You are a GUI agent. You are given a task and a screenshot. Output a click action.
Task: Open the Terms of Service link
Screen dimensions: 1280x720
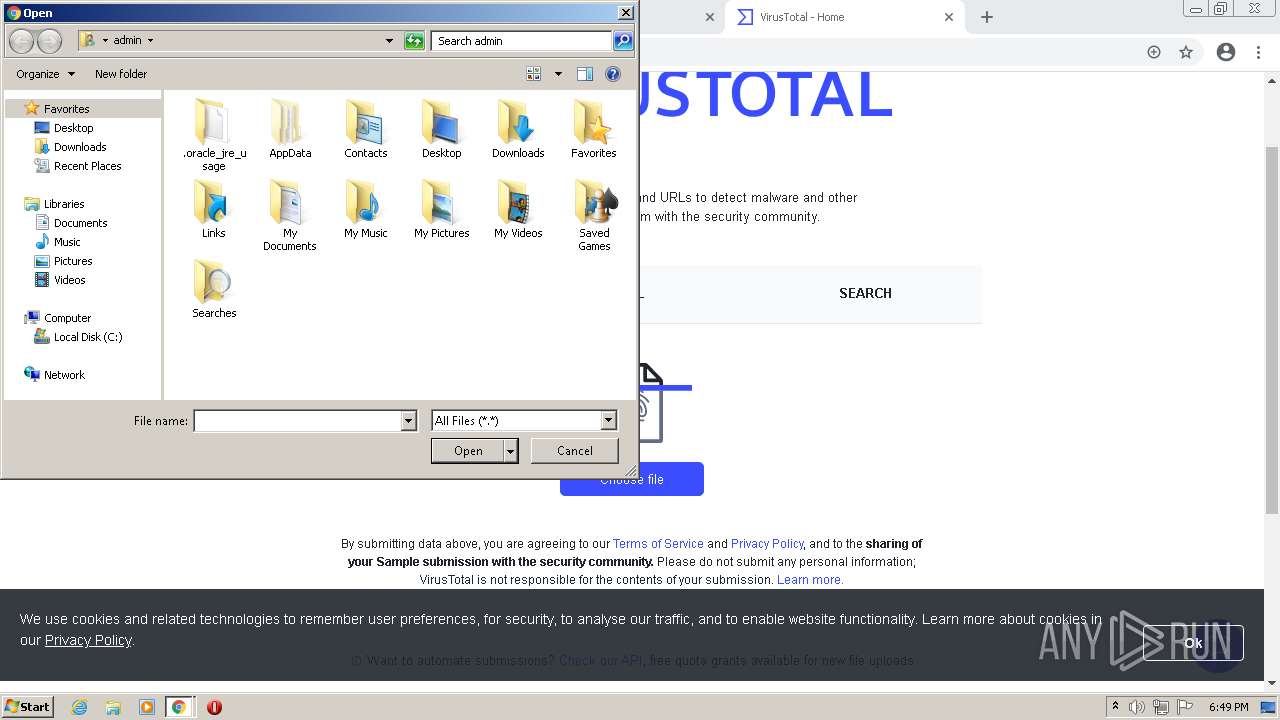tap(658, 544)
